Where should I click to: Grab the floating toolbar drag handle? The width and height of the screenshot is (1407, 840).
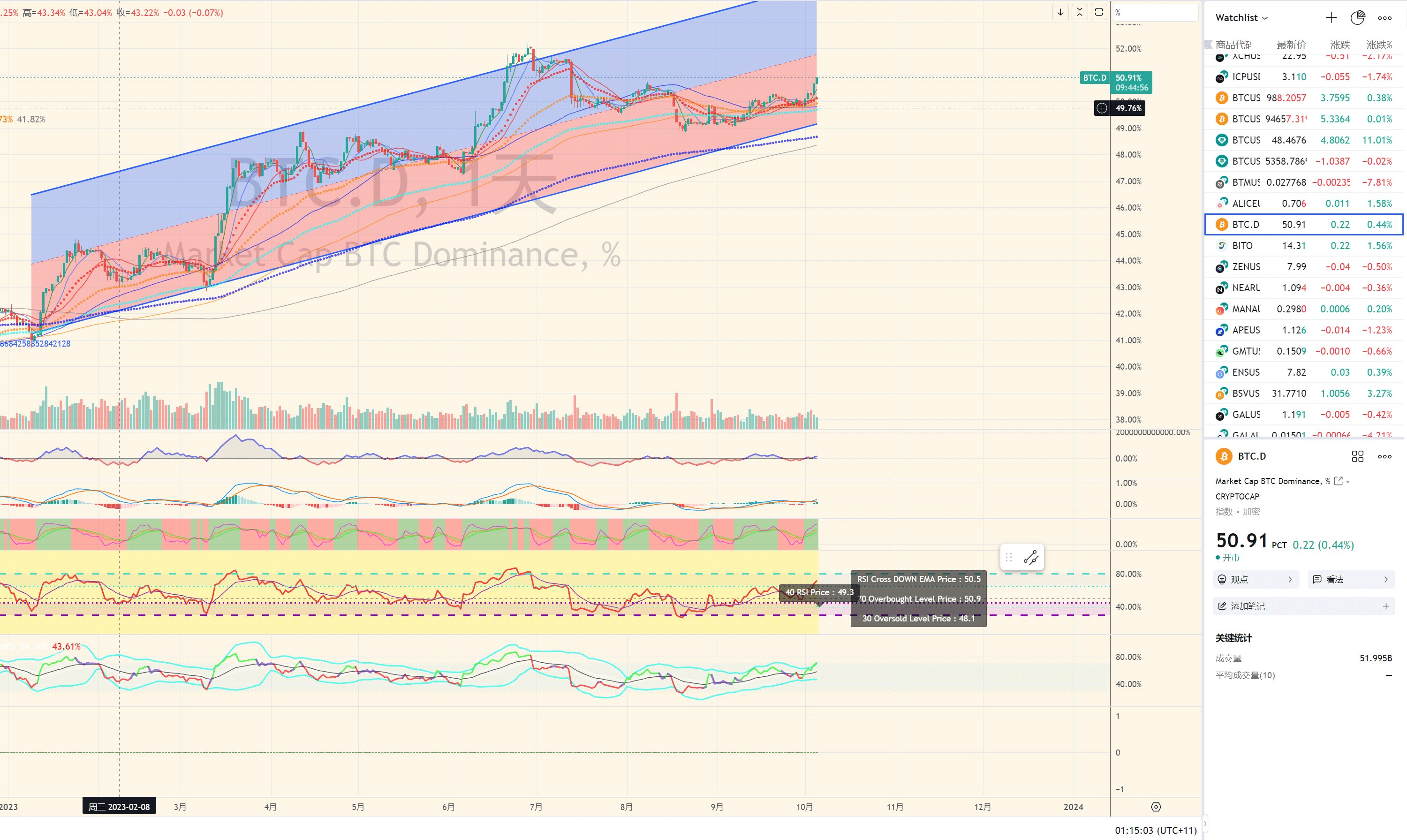coord(1008,558)
